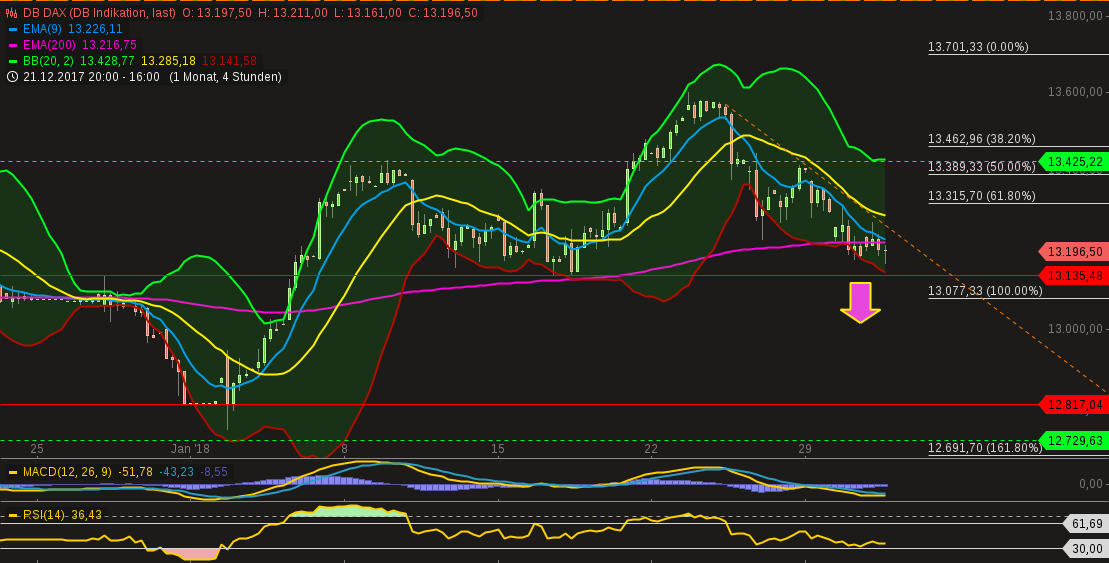Click price axis label 13.000,00

click(1075, 329)
